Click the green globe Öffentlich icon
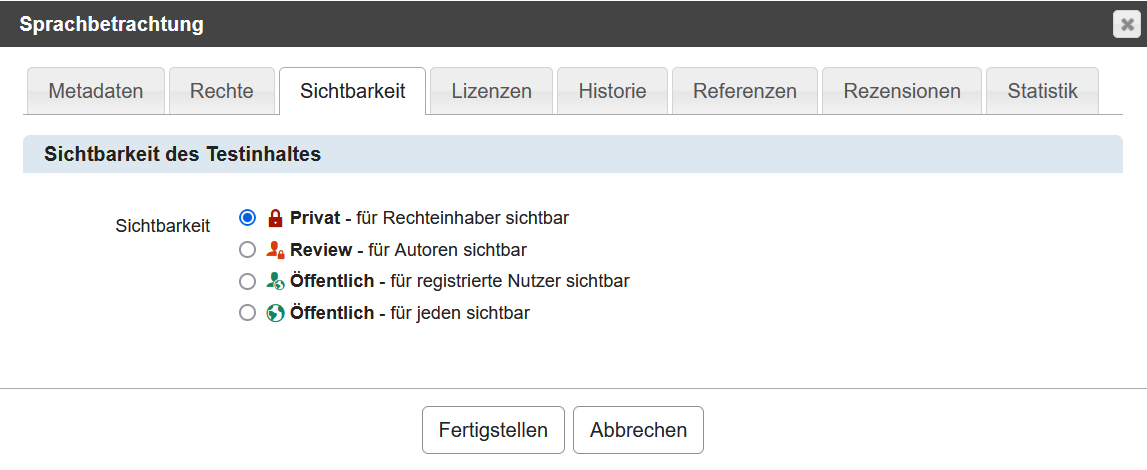 tap(275, 314)
